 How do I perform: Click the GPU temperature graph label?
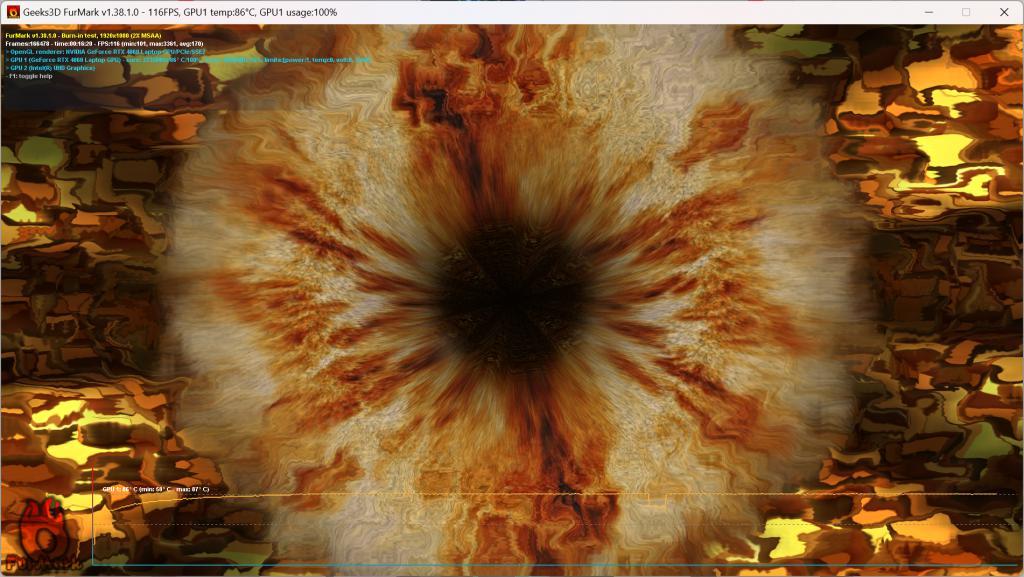coord(155,489)
